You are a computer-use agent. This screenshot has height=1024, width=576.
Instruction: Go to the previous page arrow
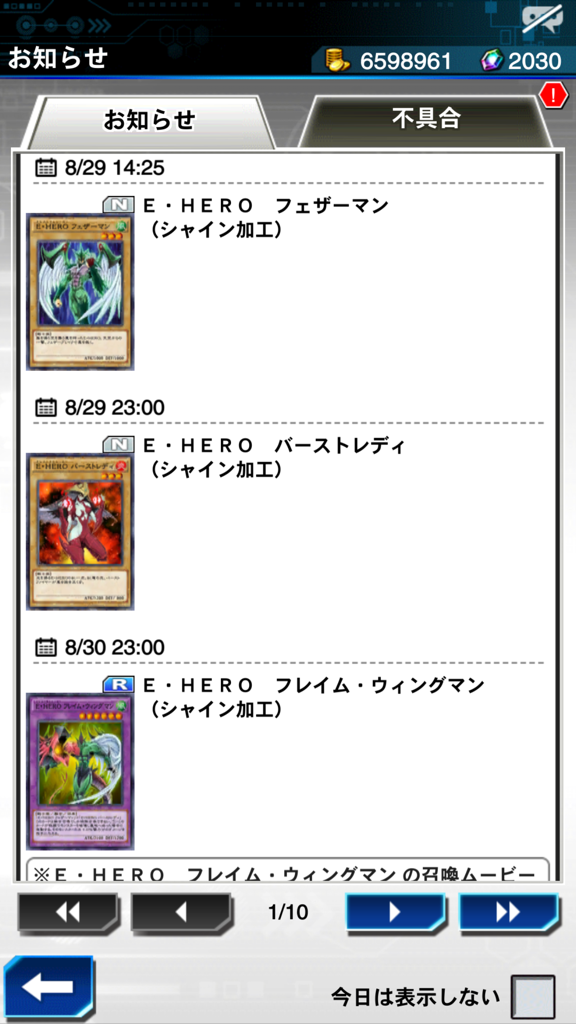click(x=182, y=912)
